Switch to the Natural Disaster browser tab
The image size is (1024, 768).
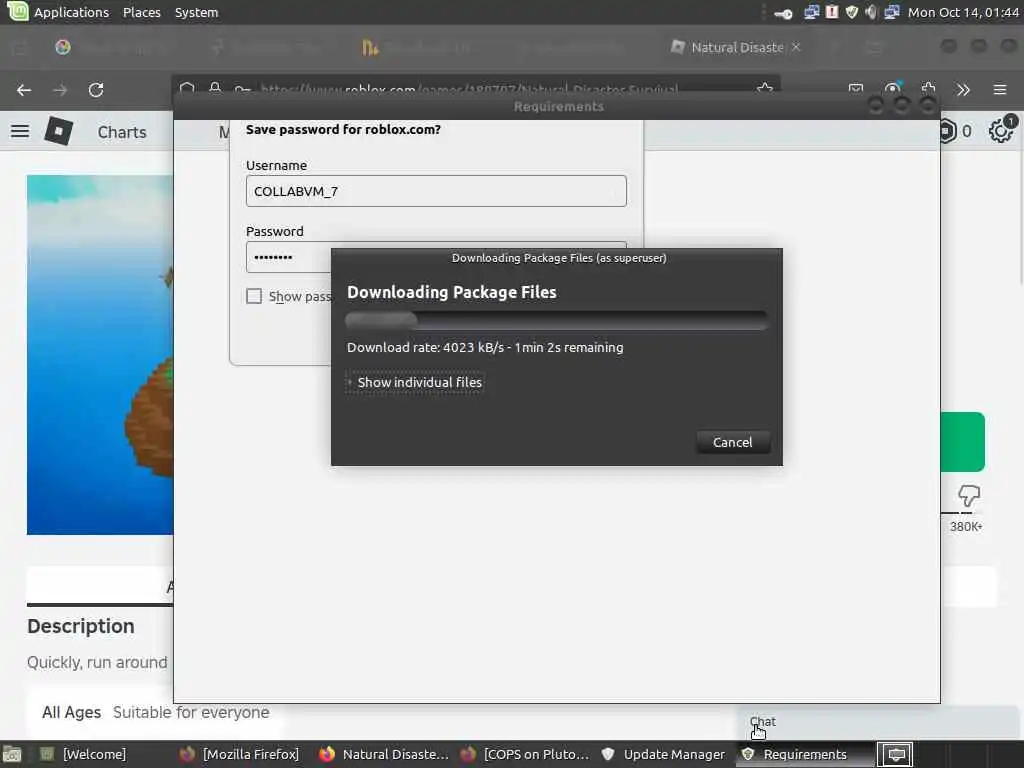(736, 47)
